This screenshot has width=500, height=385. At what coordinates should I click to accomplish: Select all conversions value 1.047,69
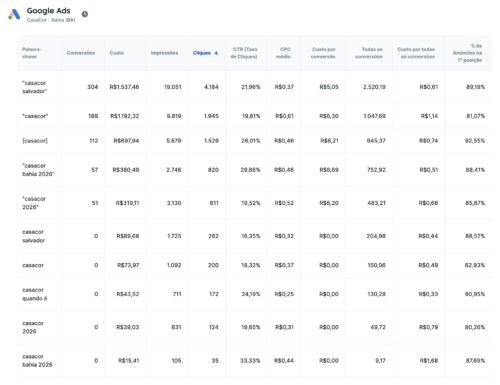click(375, 116)
